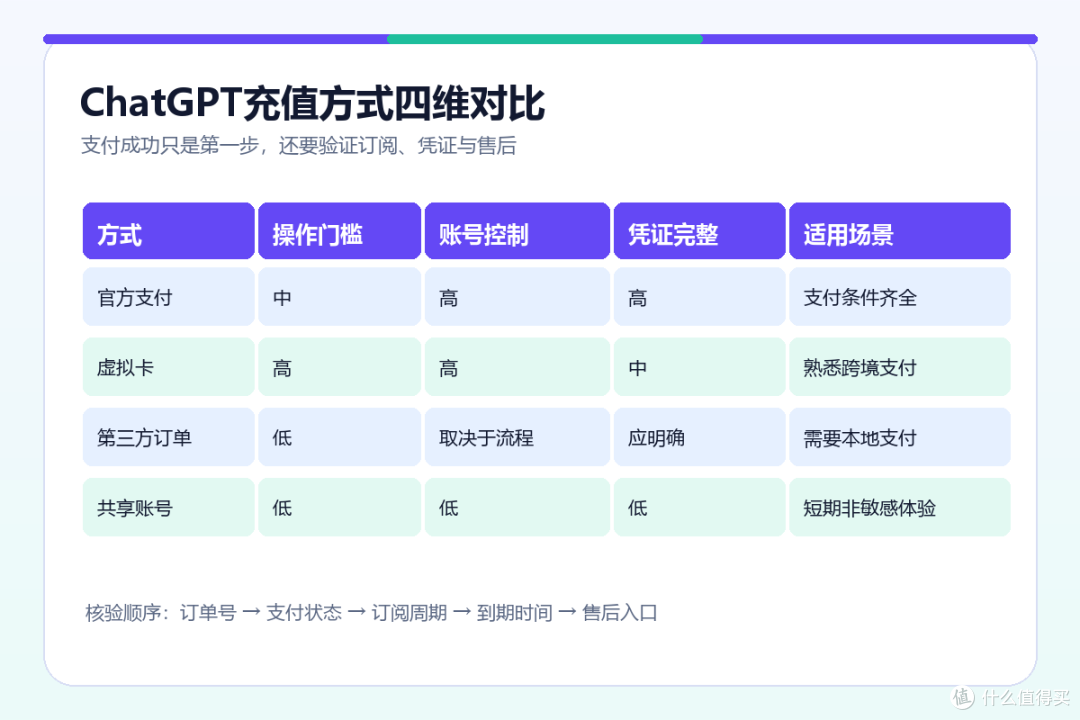Image resolution: width=1080 pixels, height=720 pixels.
Task: Click "售后入口" in the footer sequence
Action: pyautogui.click(x=620, y=613)
